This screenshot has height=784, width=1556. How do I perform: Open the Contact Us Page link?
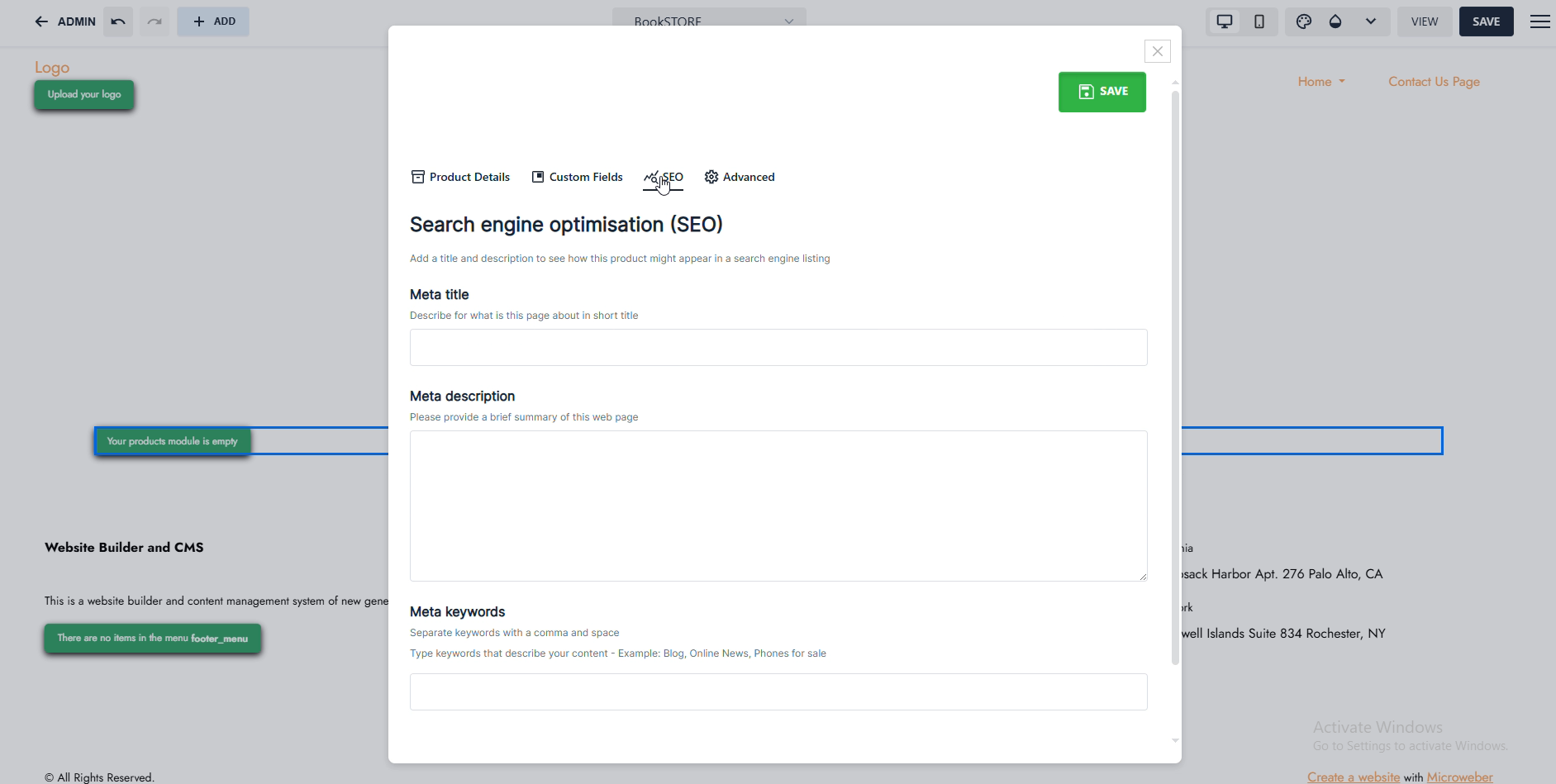[1434, 82]
